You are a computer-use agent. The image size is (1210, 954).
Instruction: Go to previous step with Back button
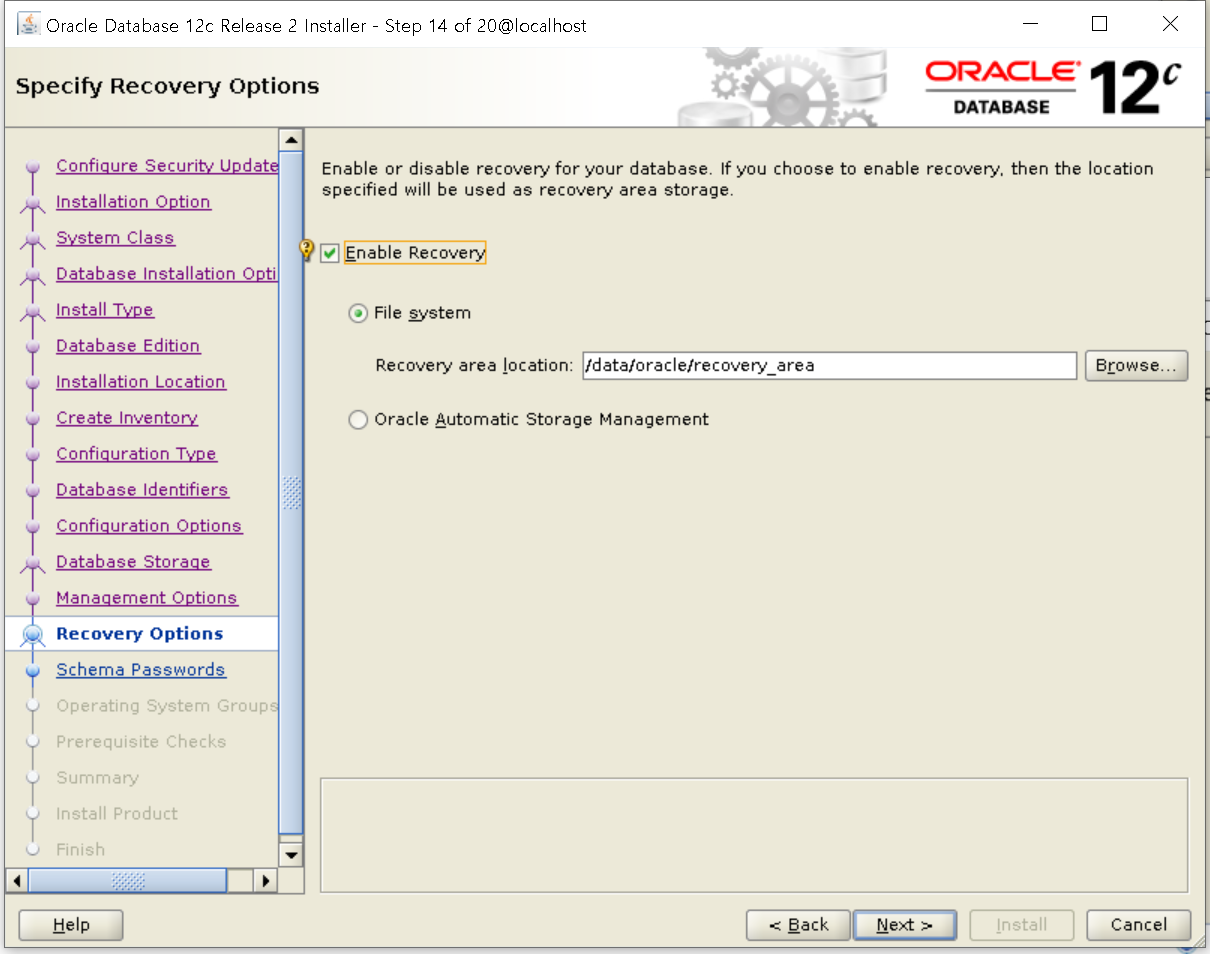pos(798,925)
